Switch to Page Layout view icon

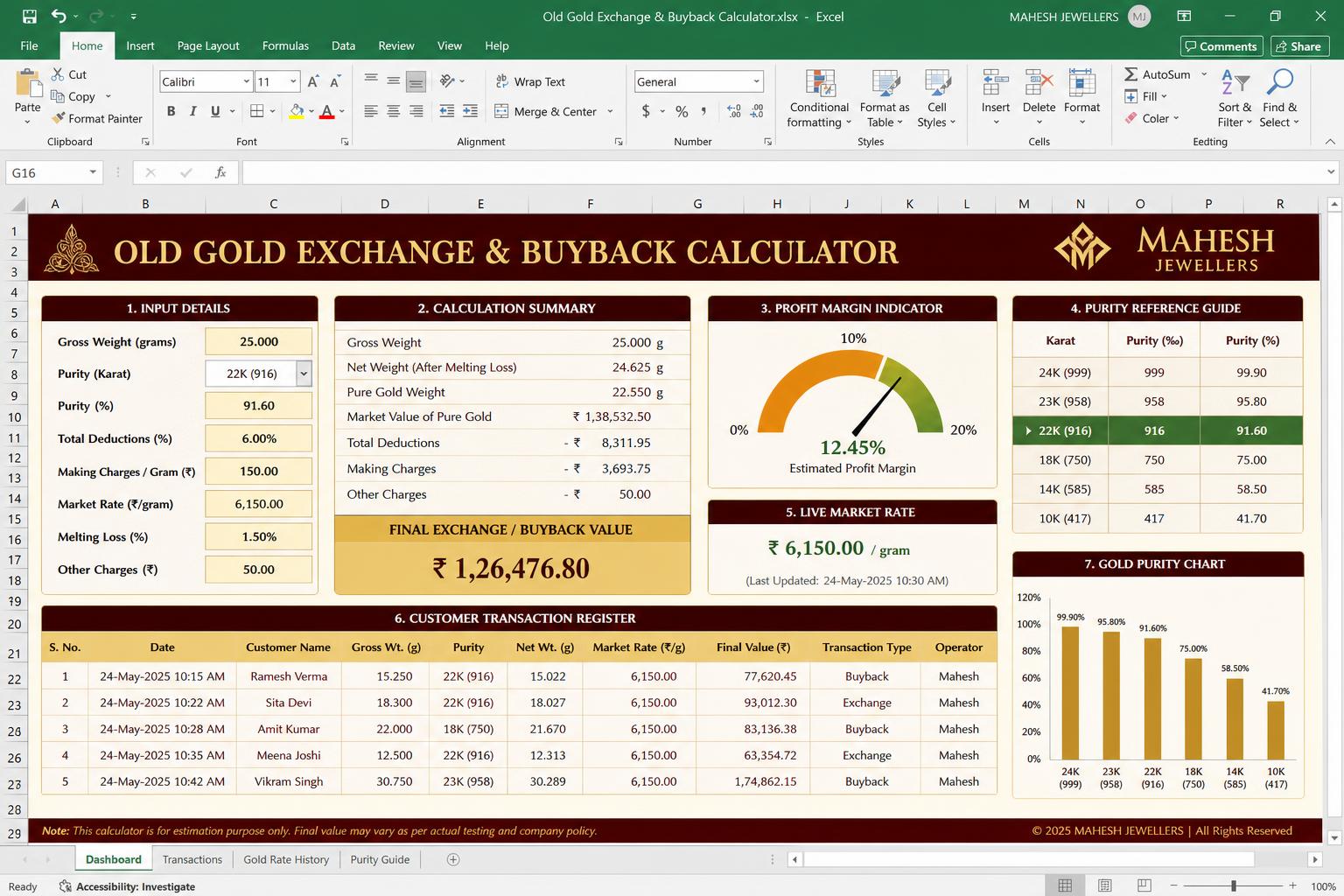pyautogui.click(x=1105, y=885)
